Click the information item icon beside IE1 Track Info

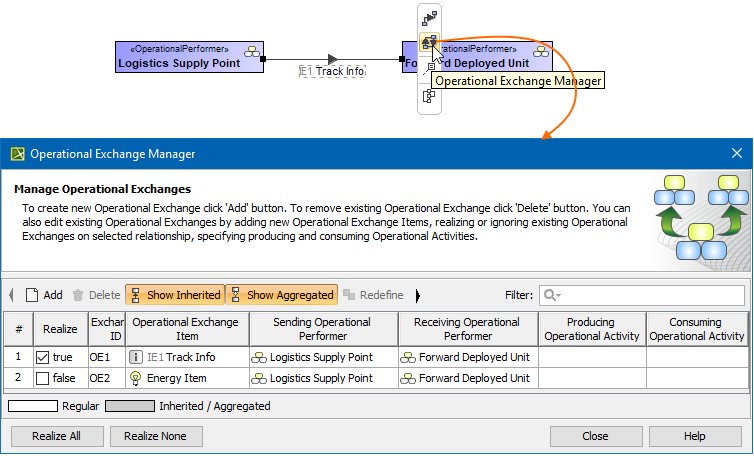(x=136, y=357)
